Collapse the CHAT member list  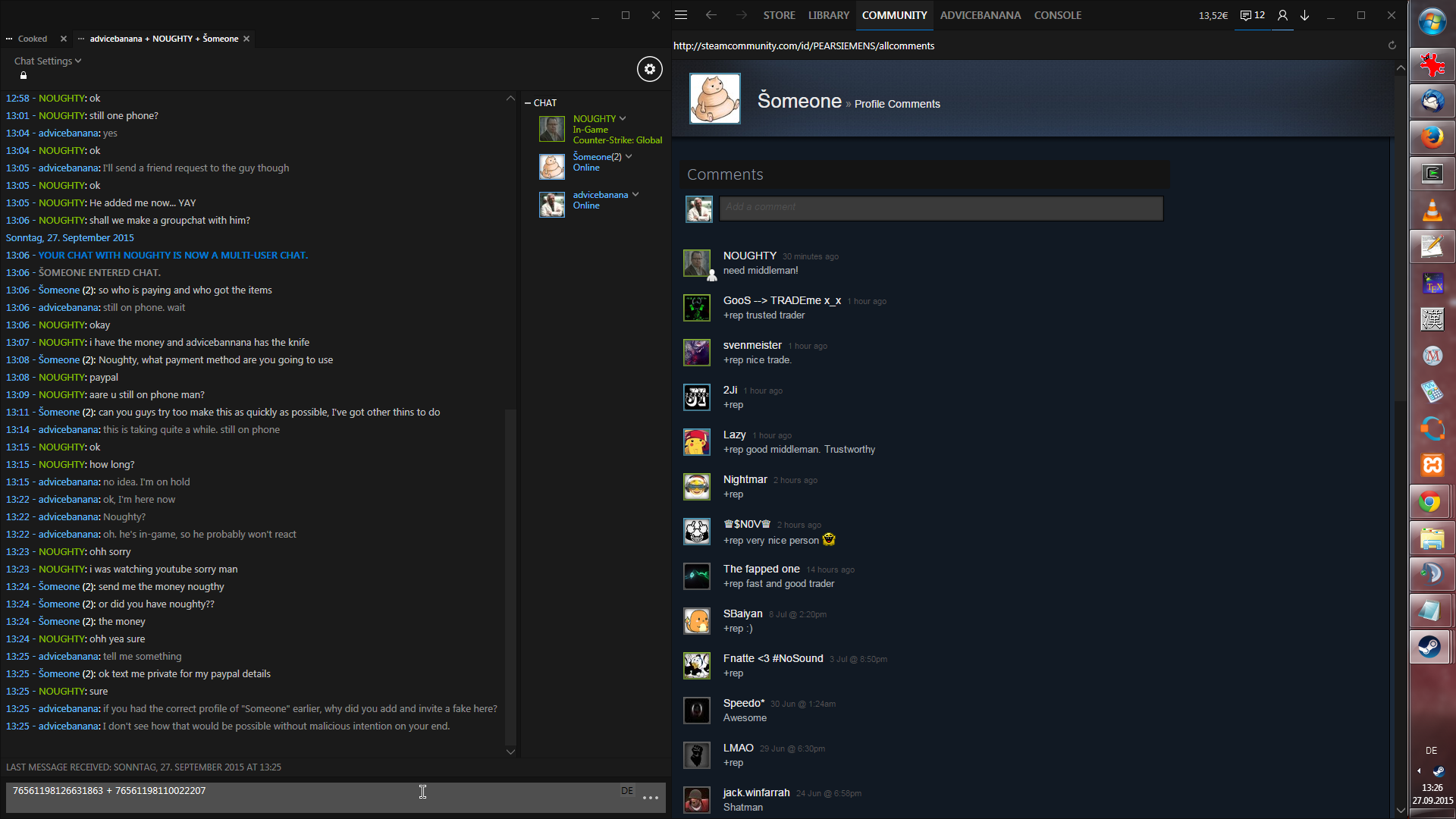528,102
